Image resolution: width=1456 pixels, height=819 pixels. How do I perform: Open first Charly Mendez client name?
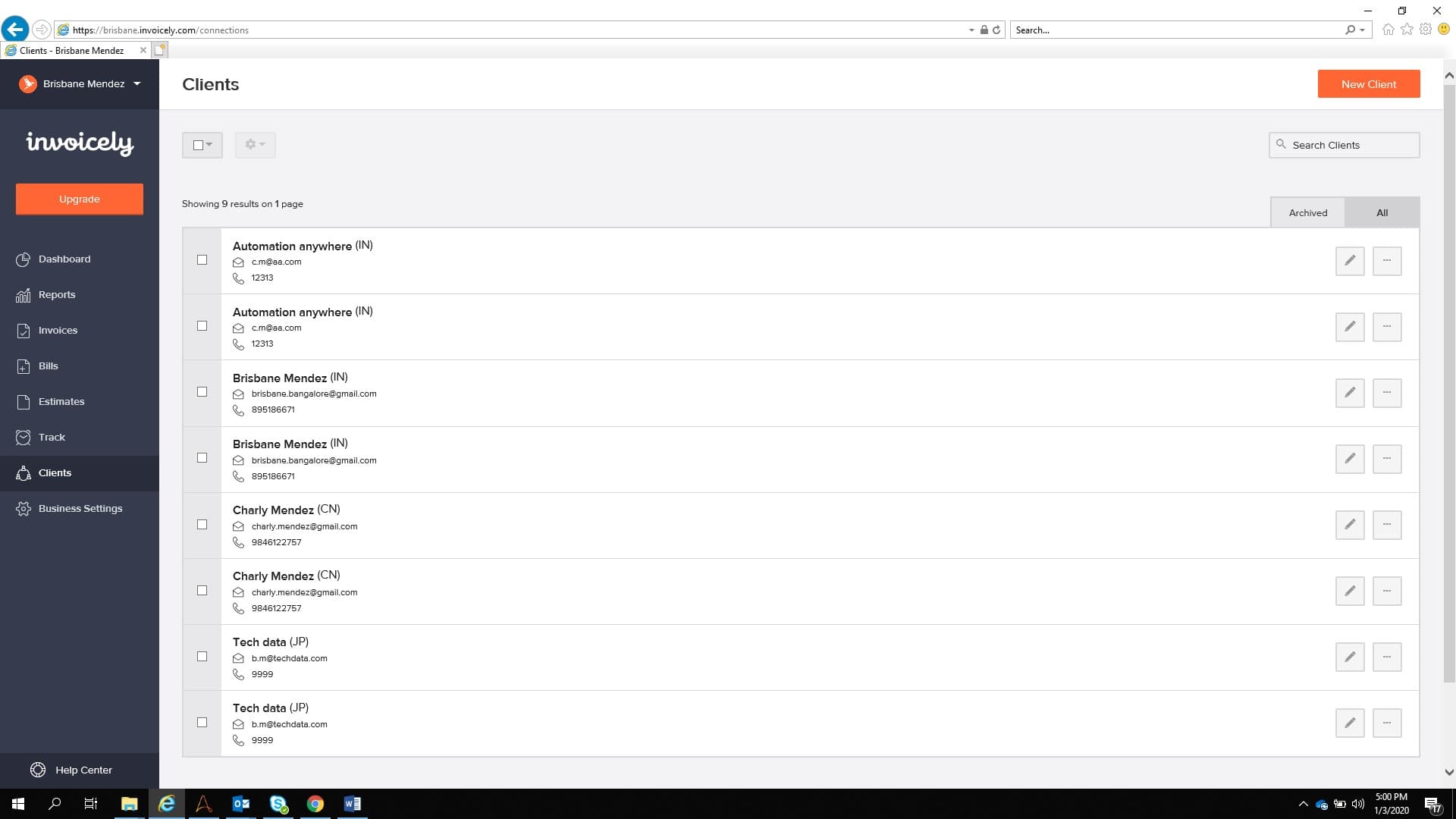tap(273, 510)
